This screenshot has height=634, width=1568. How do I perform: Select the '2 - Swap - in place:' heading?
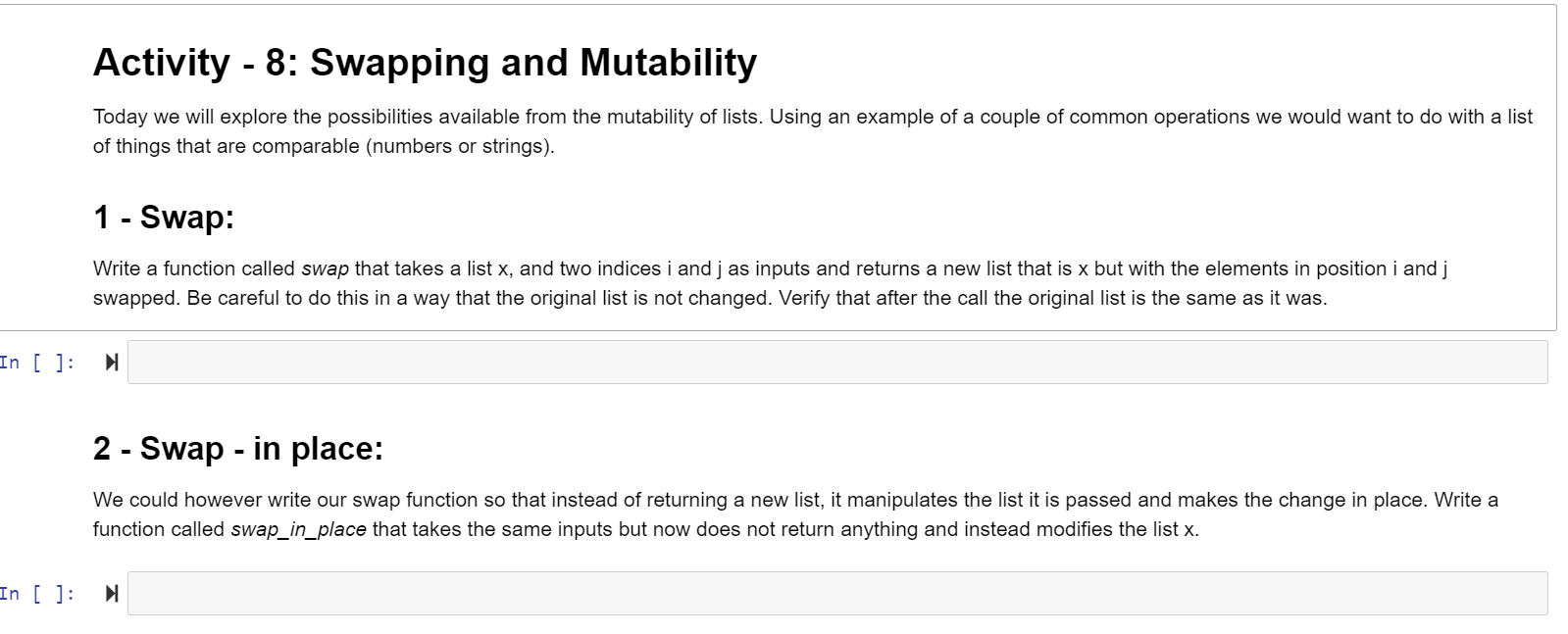click(x=238, y=450)
